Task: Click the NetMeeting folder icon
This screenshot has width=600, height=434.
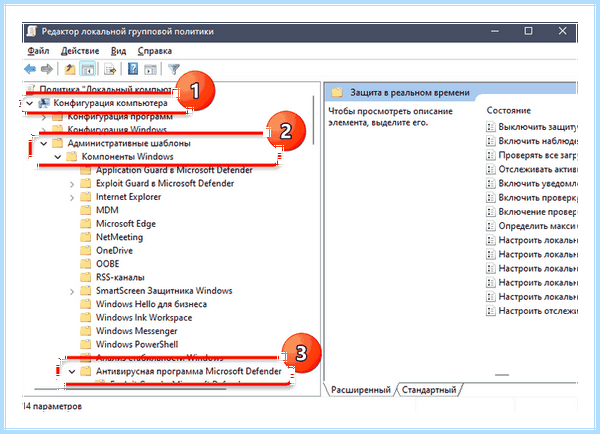Action: coord(86,237)
